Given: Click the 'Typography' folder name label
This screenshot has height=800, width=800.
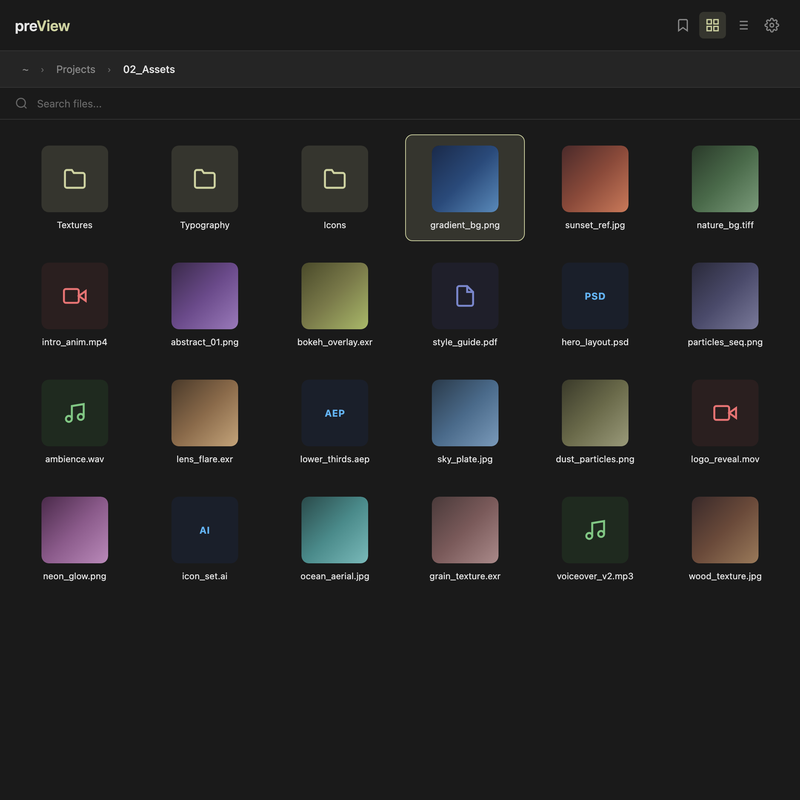Looking at the screenshot, I should coord(205,225).
